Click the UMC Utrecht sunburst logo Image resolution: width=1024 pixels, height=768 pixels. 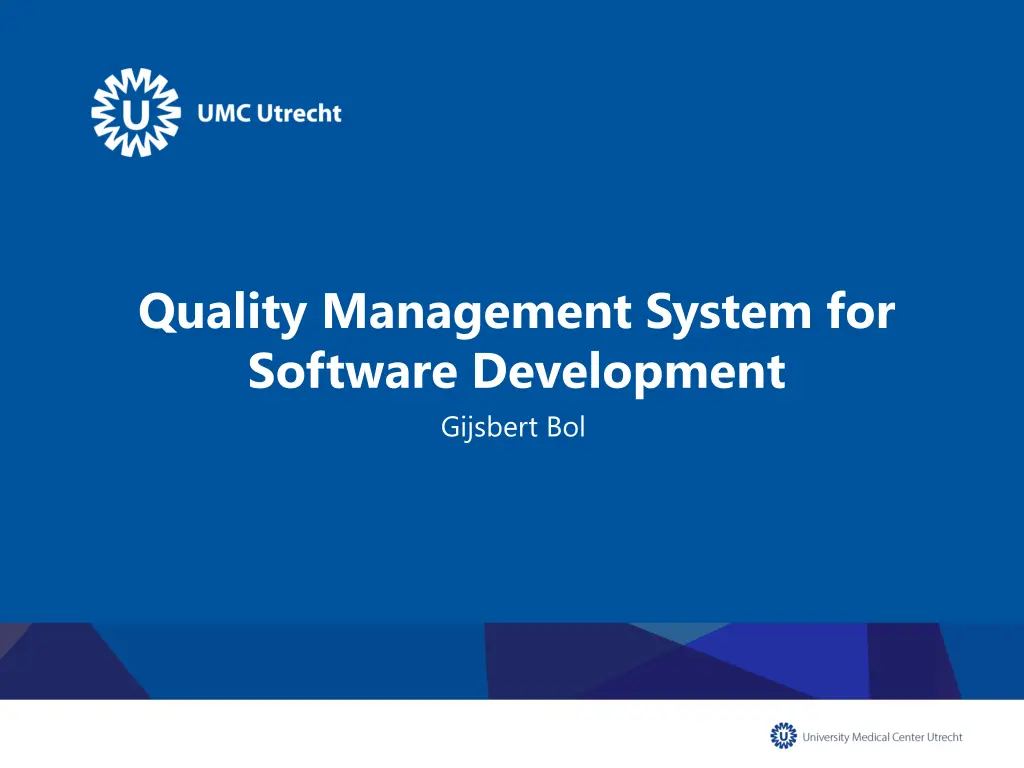point(136,113)
